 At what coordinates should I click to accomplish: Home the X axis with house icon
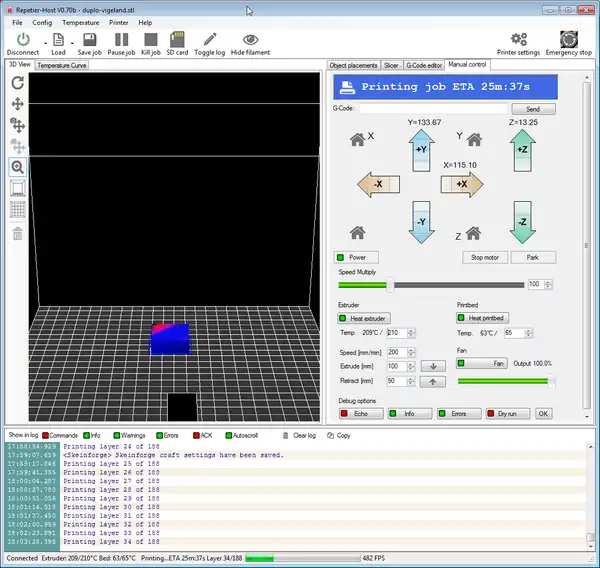click(x=356, y=139)
